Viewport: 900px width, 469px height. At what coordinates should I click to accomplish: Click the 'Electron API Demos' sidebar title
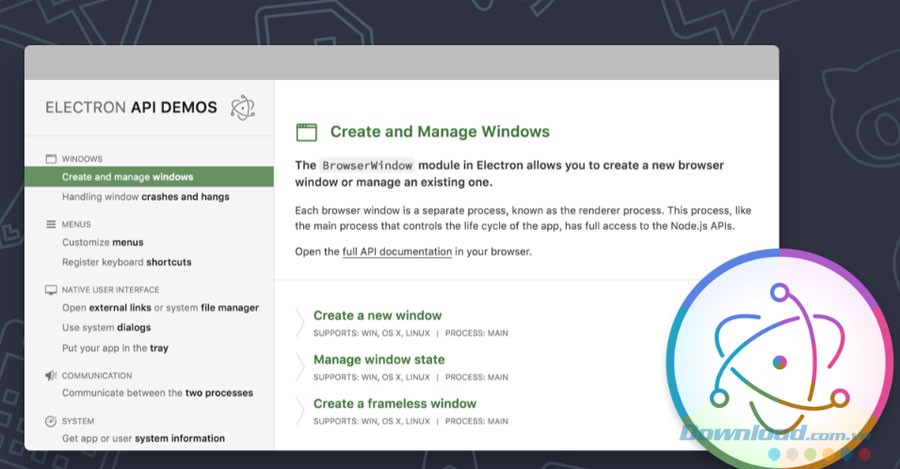131,108
